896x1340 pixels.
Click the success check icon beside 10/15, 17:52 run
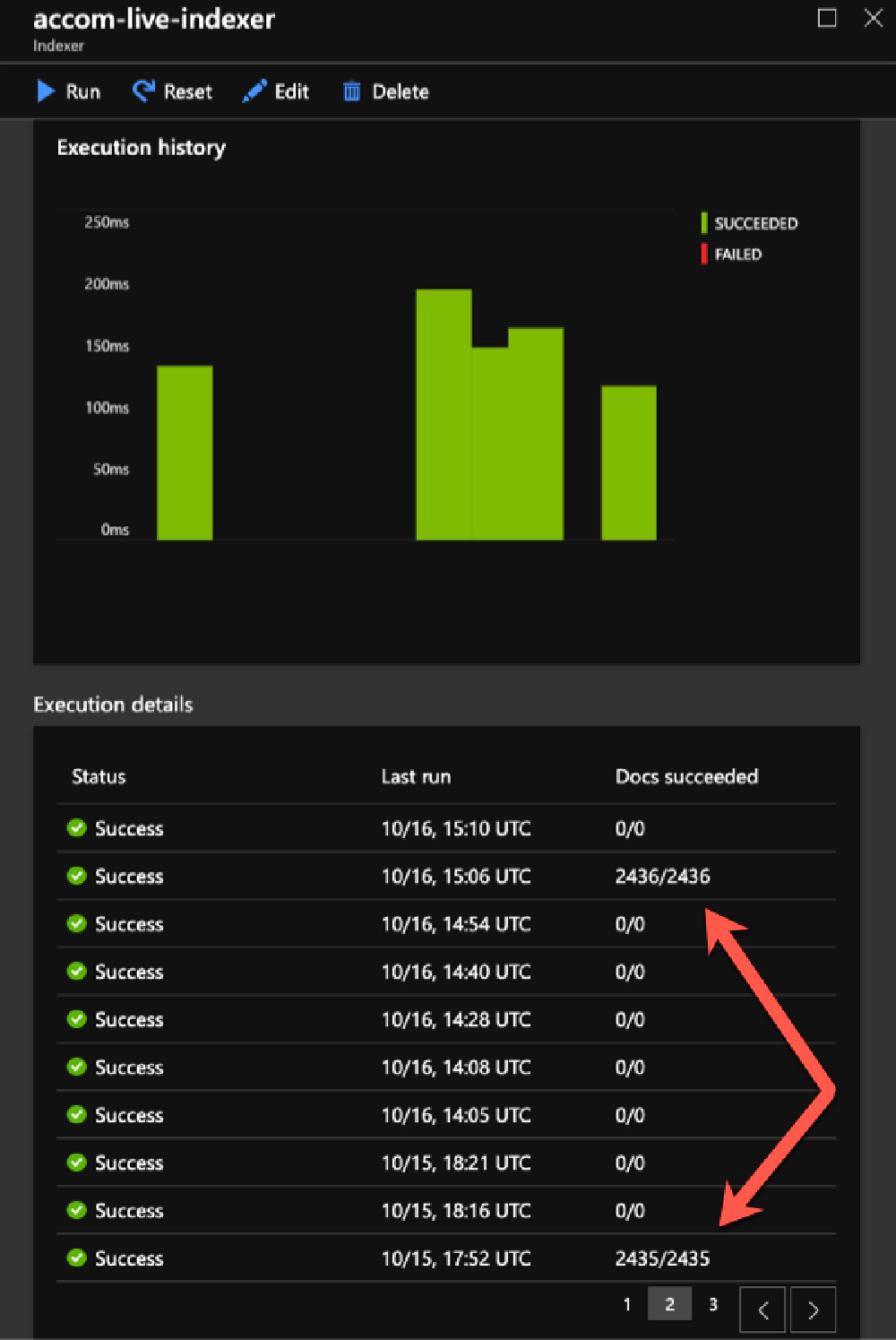click(76, 1258)
